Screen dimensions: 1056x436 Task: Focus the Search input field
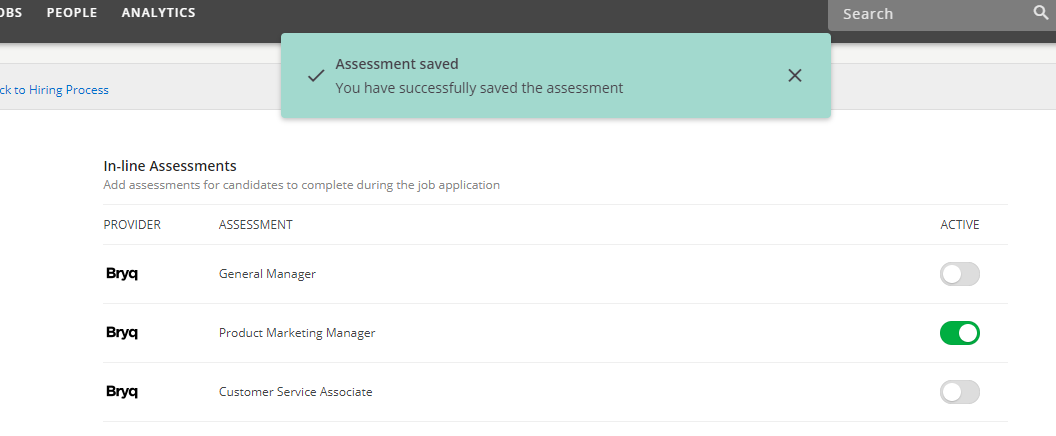click(925, 14)
